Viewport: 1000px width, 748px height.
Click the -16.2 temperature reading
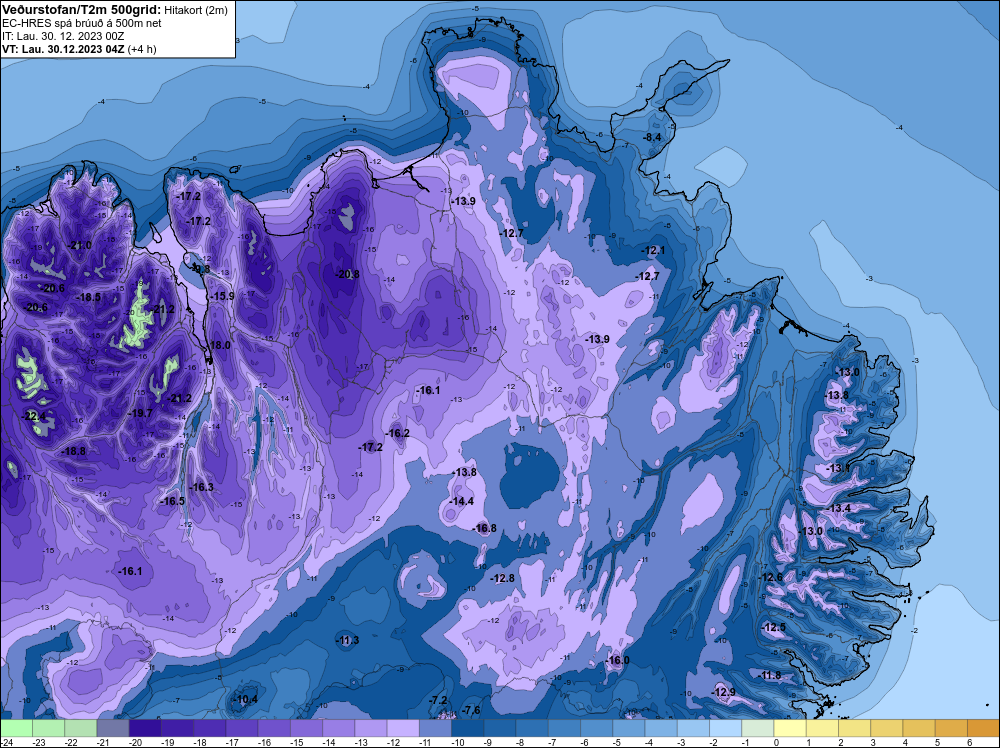coord(397,433)
